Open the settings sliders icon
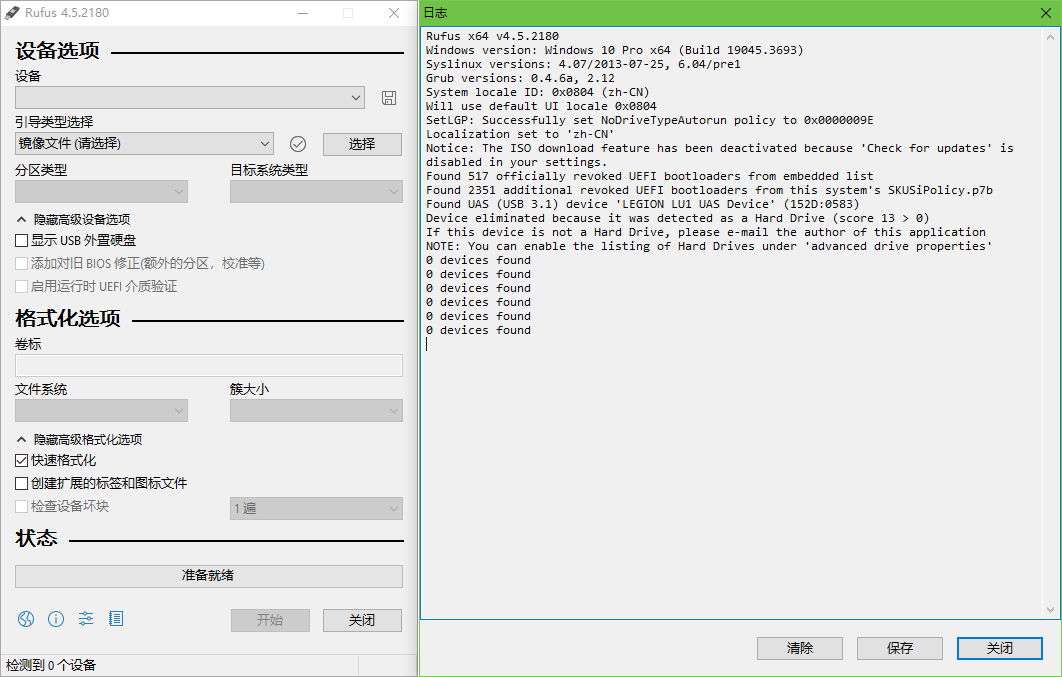This screenshot has width=1062, height=677. pyautogui.click(x=86, y=619)
